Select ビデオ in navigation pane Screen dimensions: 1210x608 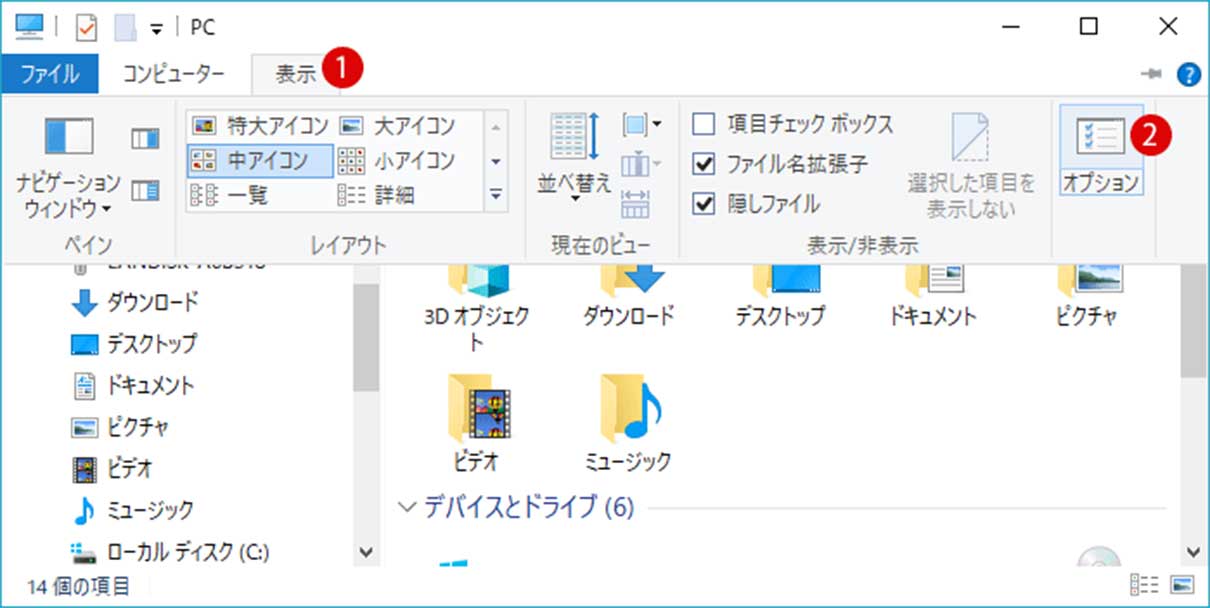(x=110, y=468)
